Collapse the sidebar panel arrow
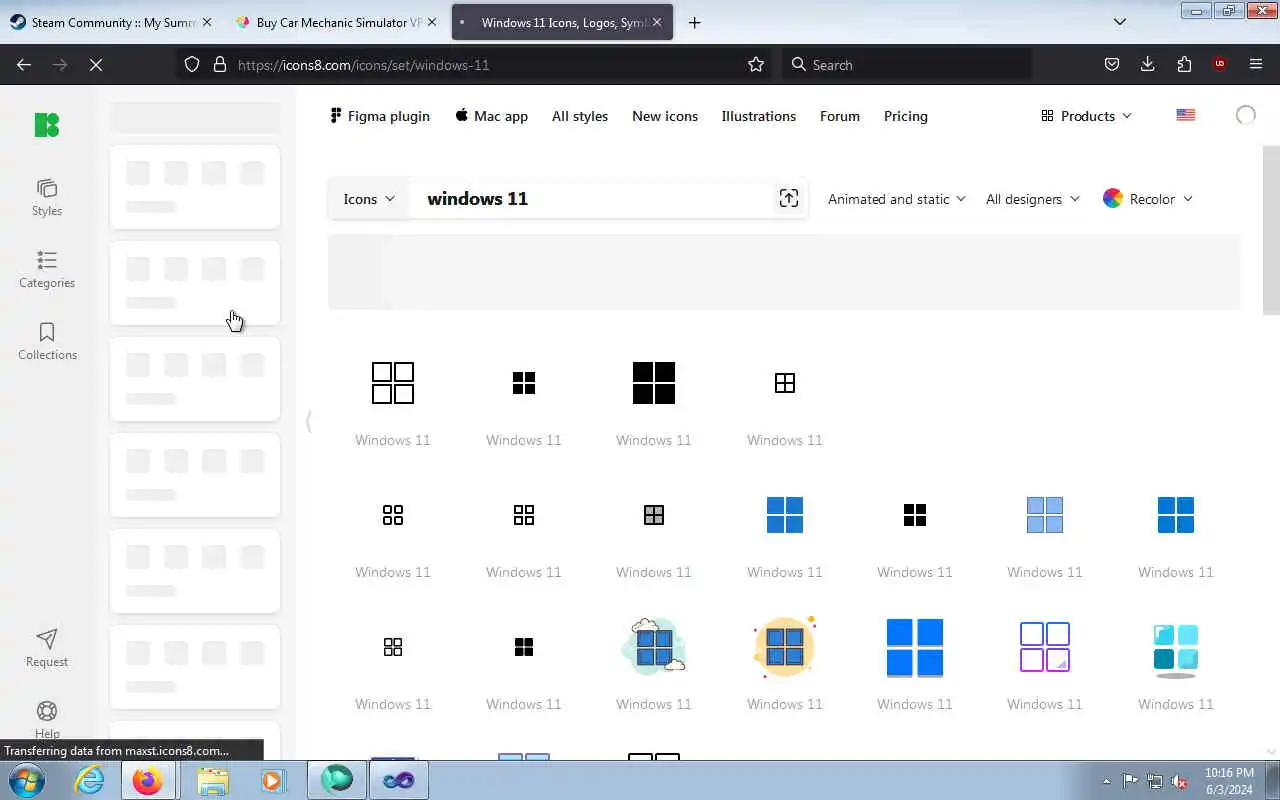This screenshot has width=1280, height=800. point(308,422)
